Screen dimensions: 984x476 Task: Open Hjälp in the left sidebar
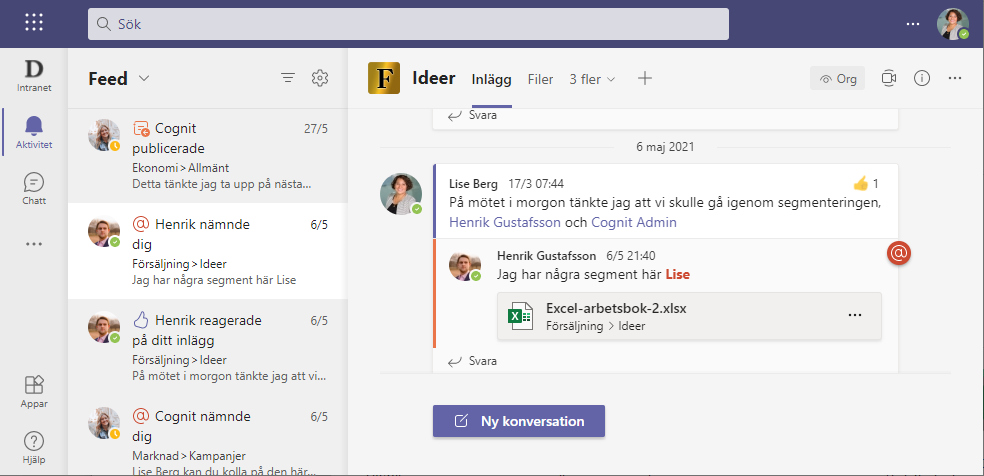pyautogui.click(x=34, y=446)
